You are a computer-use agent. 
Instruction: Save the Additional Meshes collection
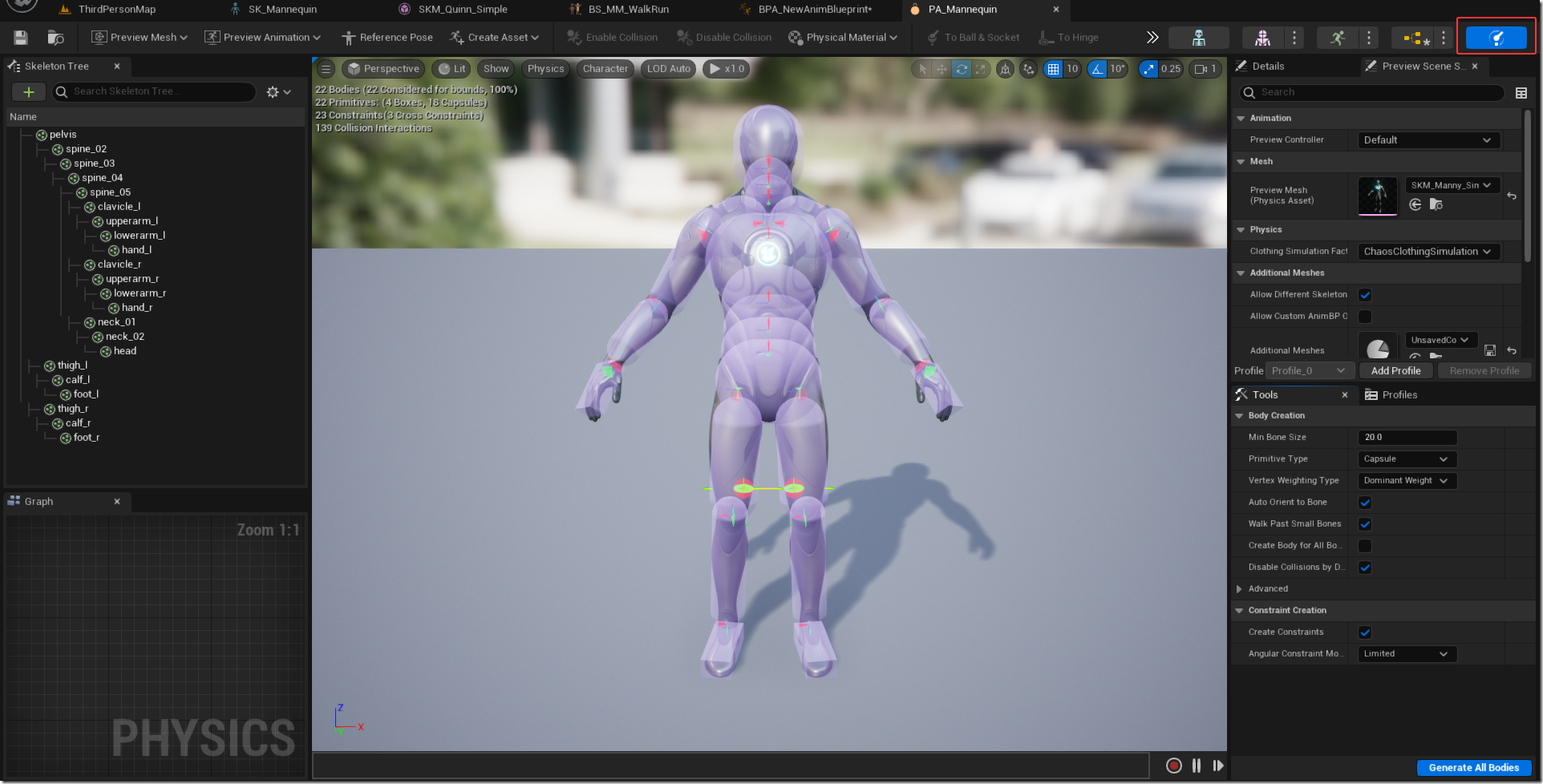pos(1490,350)
